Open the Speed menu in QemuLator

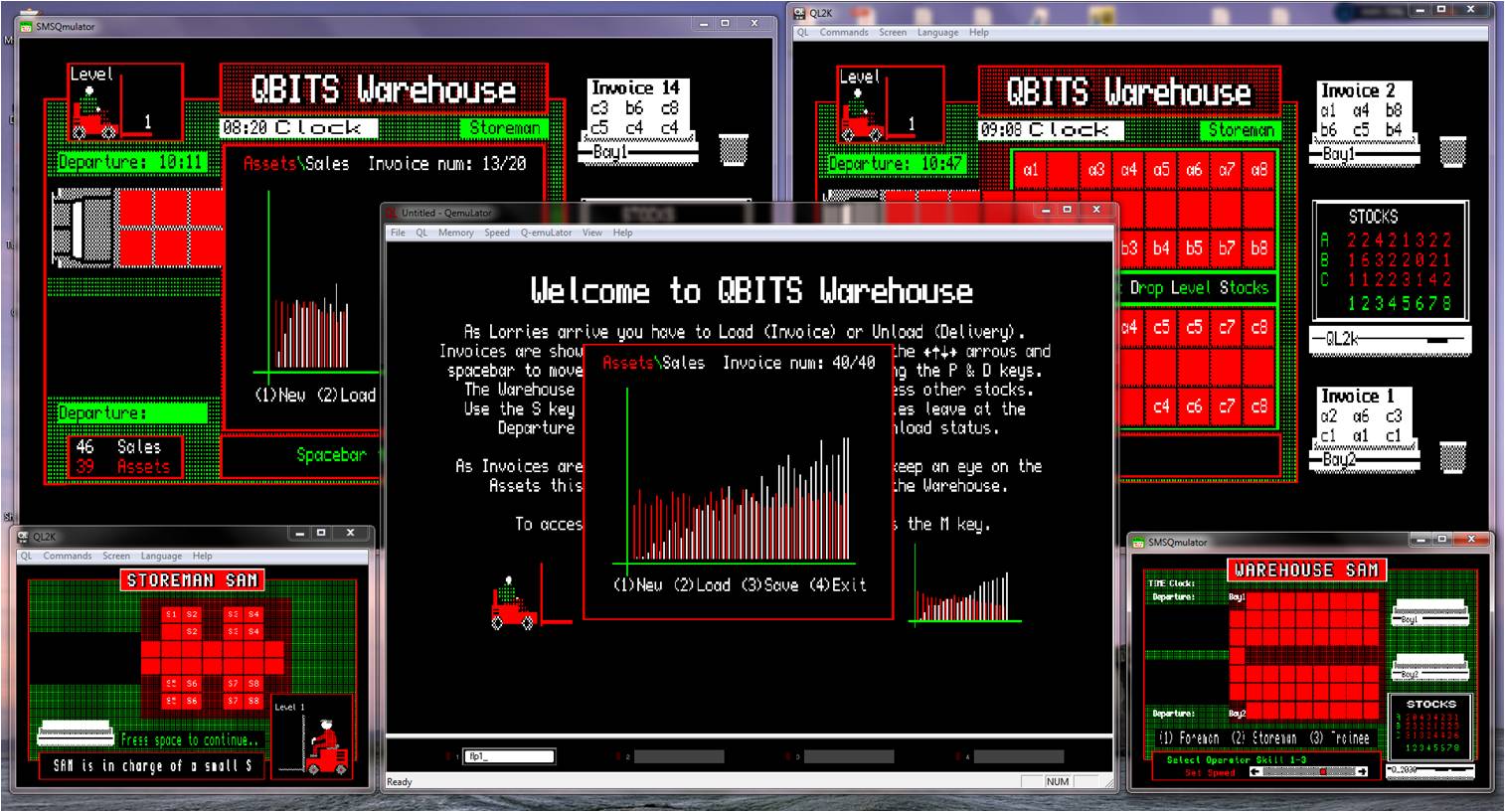click(497, 233)
